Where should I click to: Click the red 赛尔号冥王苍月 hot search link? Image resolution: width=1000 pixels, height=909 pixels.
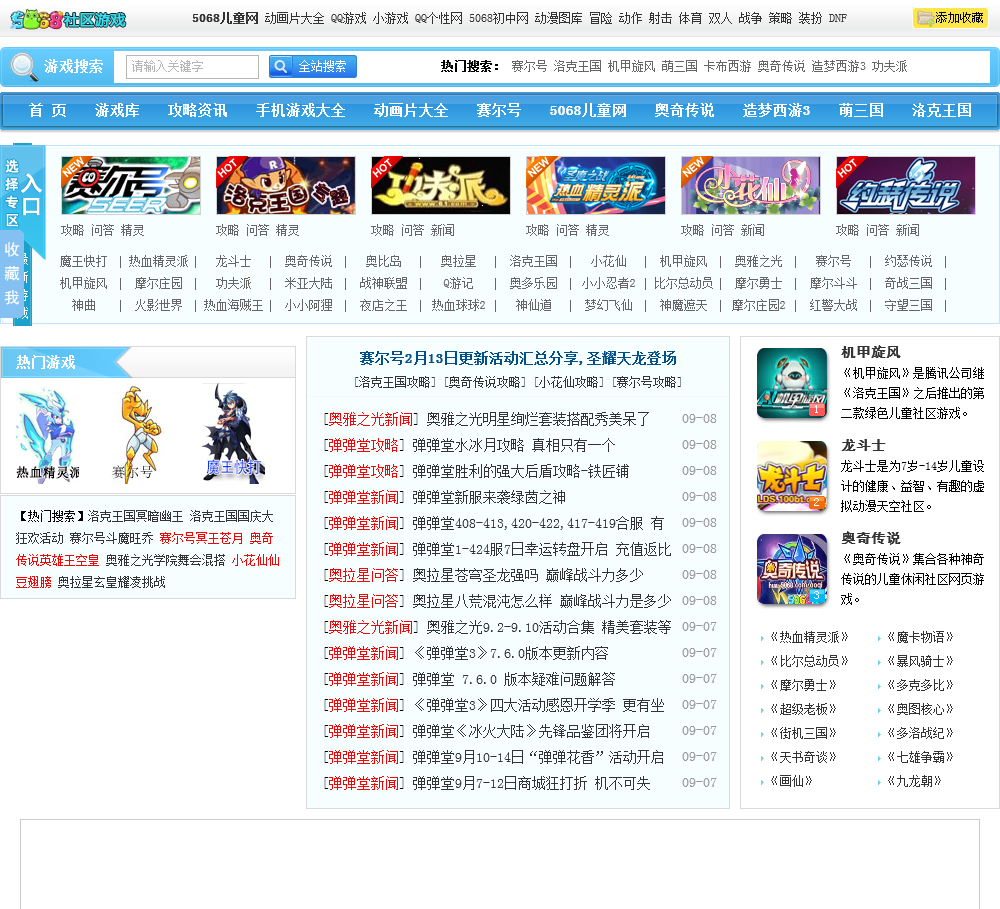(x=202, y=538)
